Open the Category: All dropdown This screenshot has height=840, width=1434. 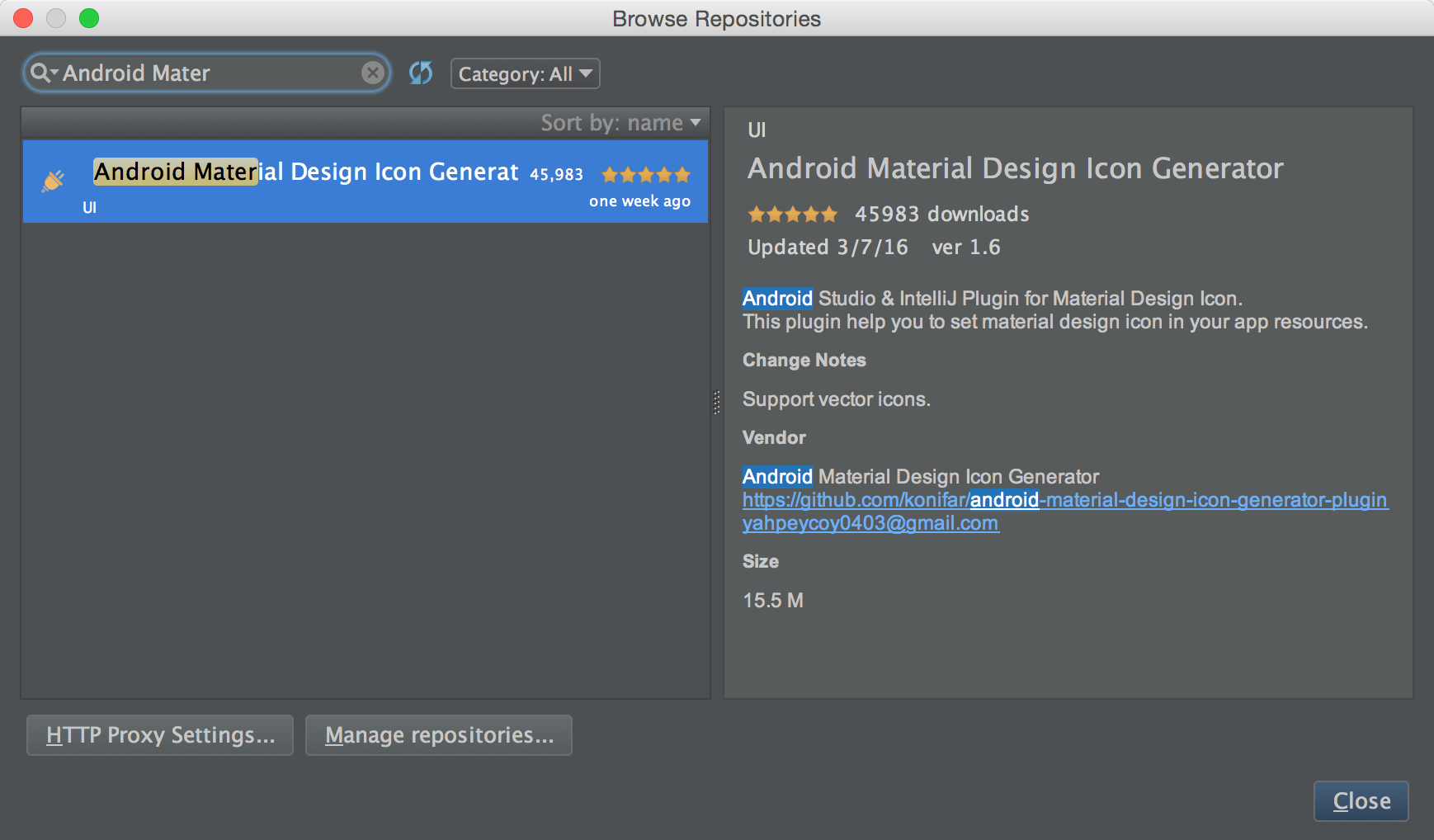[525, 73]
